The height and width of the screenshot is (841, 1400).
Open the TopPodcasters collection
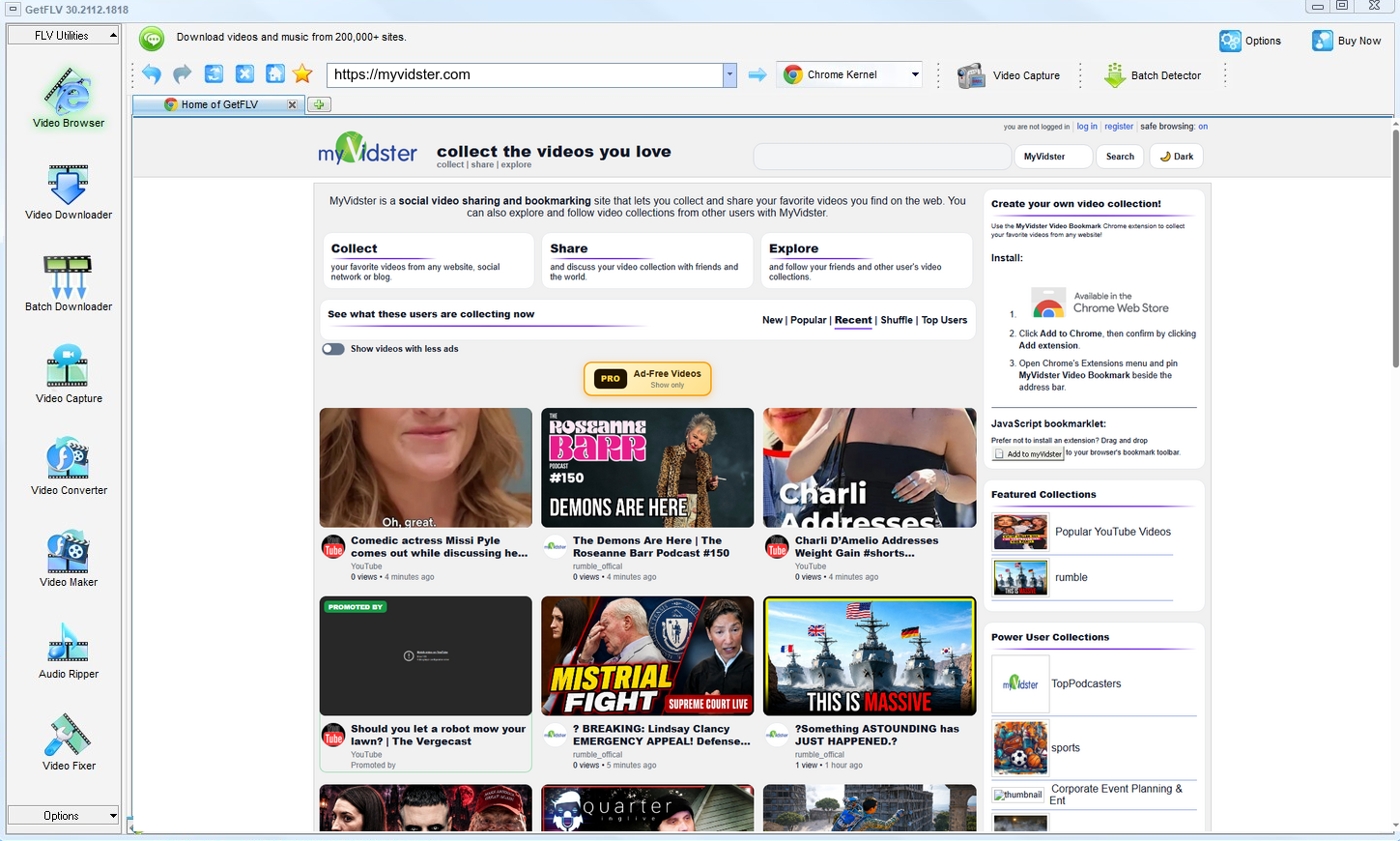[1086, 683]
